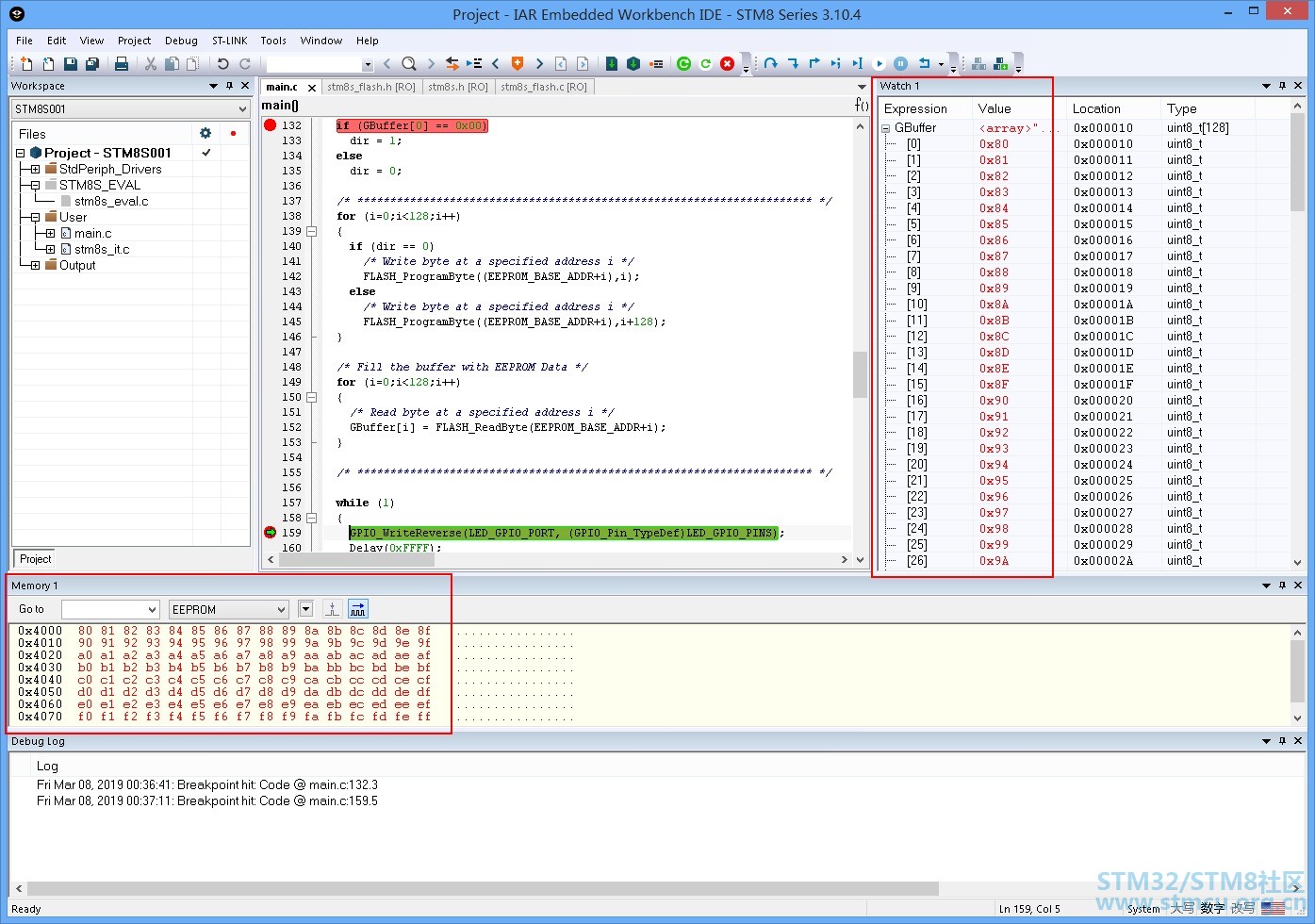Click the Cut scissors icon
Image resolution: width=1315 pixels, height=924 pixels.
150,63
